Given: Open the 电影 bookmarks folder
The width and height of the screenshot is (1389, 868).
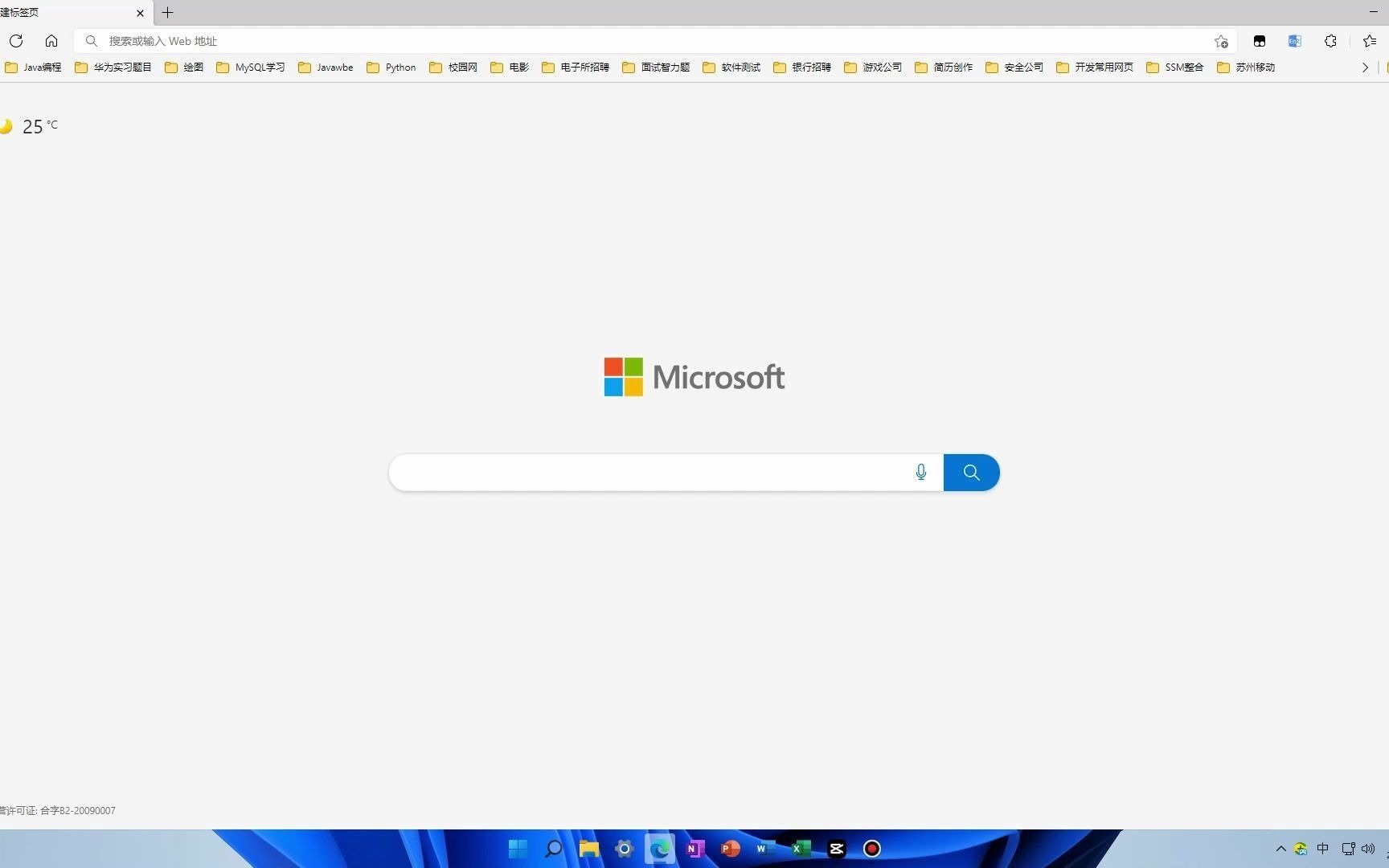Looking at the screenshot, I should 510,68.
